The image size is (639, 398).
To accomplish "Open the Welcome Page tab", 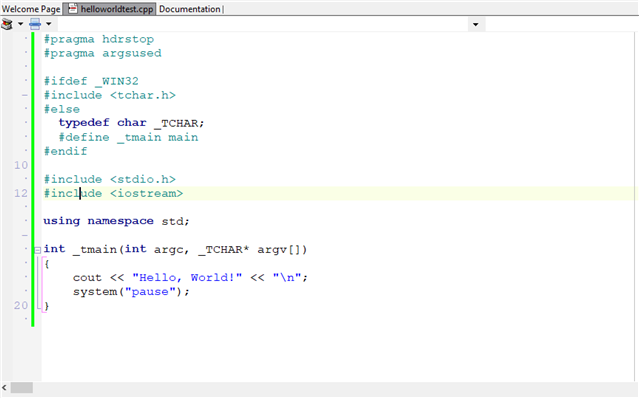I will (31, 9).
